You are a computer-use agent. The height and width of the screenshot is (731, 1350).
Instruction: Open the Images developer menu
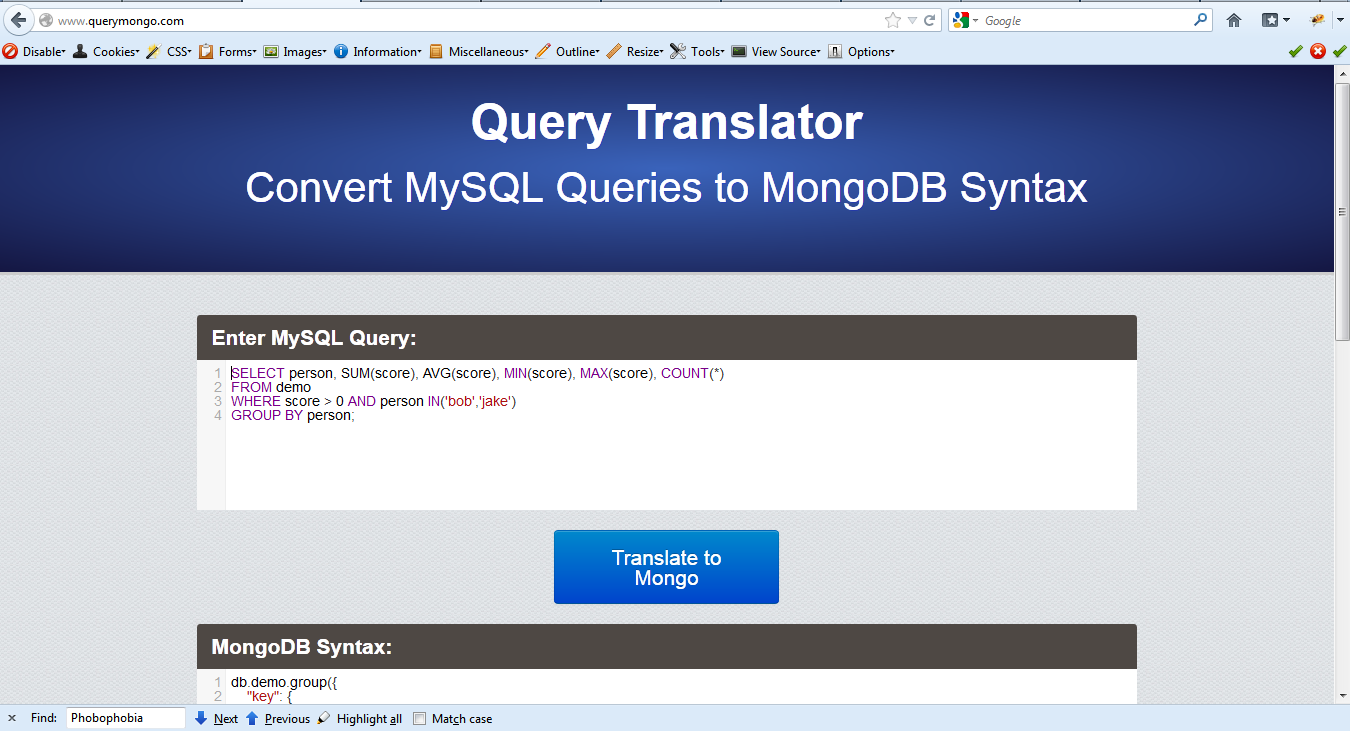tap(295, 52)
